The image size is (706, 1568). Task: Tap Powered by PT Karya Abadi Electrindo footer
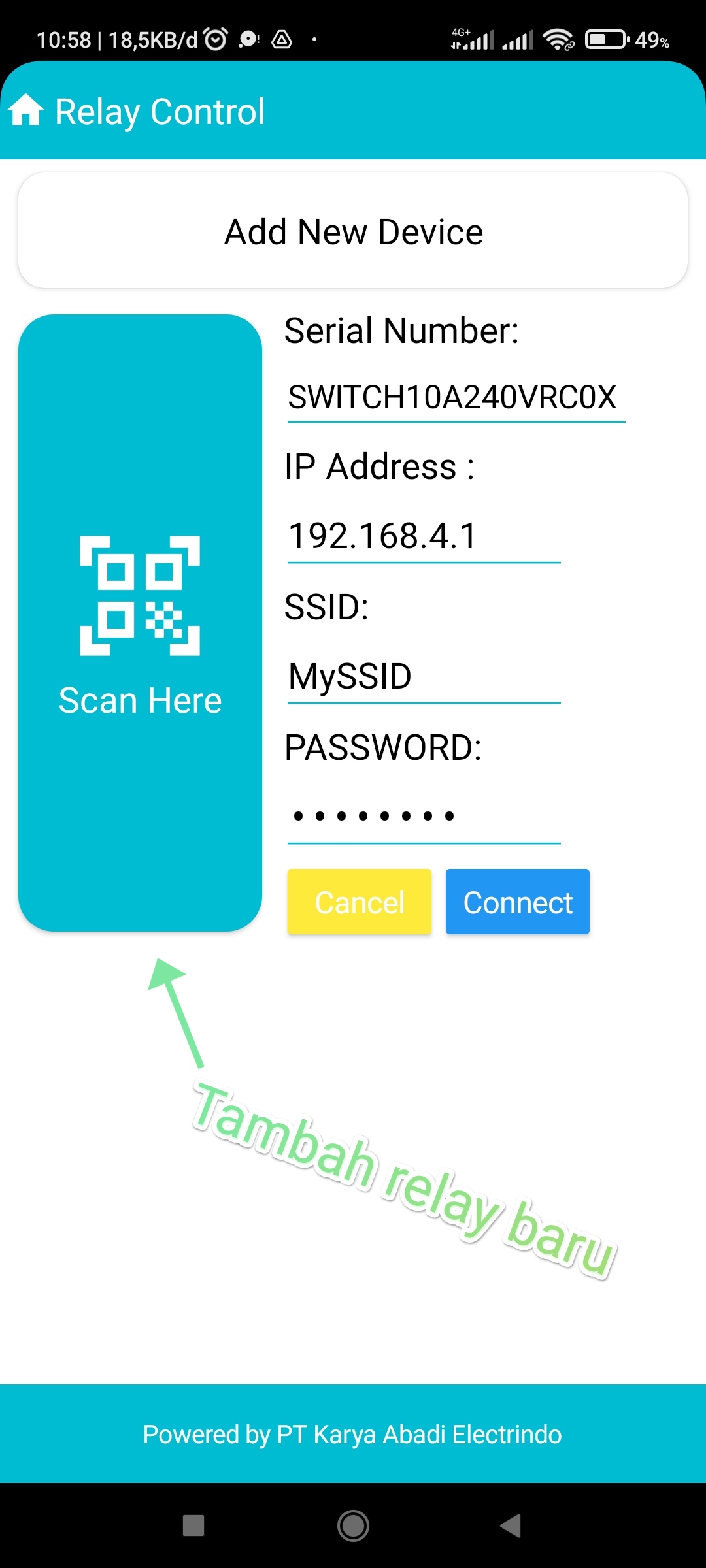(x=353, y=1435)
